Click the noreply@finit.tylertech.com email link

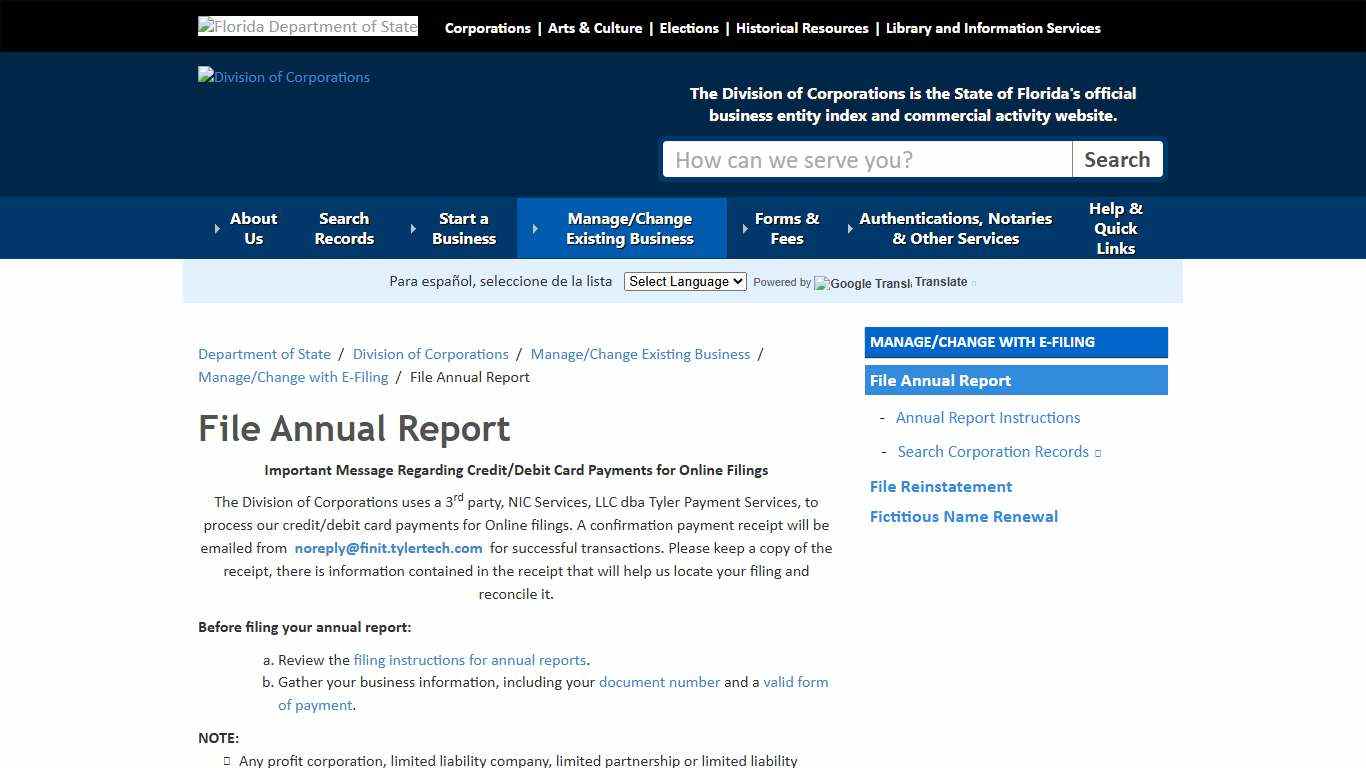pyautogui.click(x=388, y=548)
